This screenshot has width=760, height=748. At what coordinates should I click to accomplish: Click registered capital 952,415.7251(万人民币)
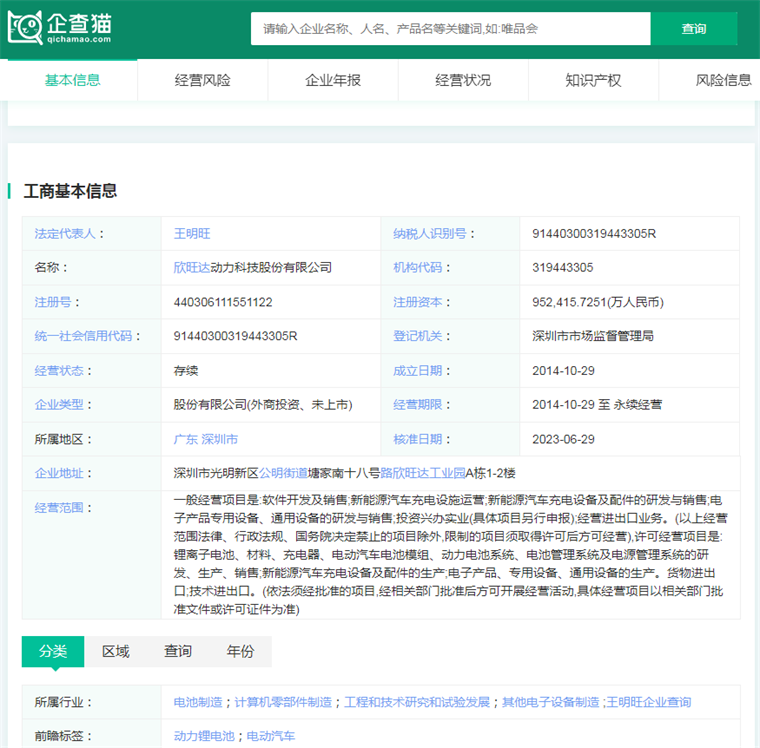(x=598, y=302)
